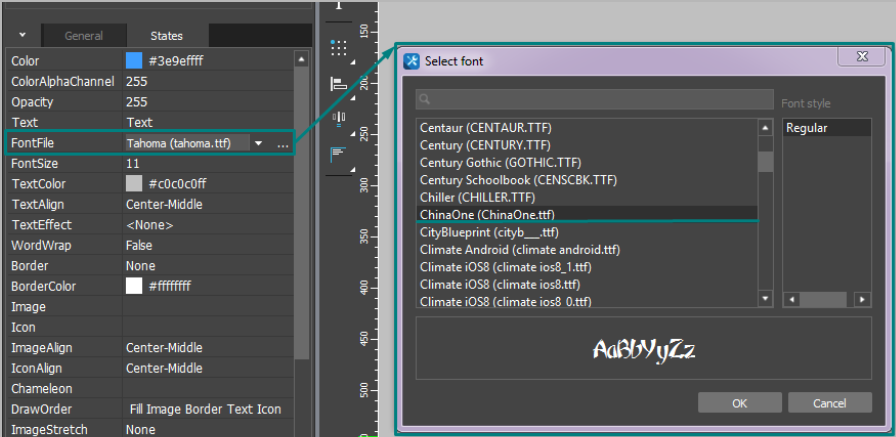Click font list scroll up arrow

point(765,127)
